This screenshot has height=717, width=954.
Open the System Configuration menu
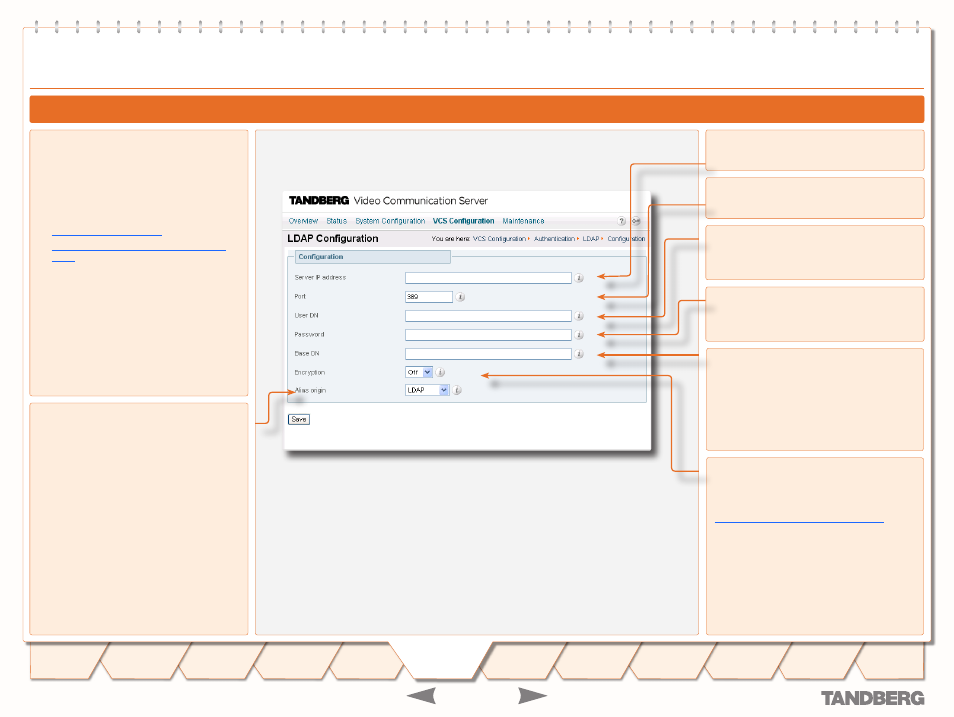click(390, 221)
